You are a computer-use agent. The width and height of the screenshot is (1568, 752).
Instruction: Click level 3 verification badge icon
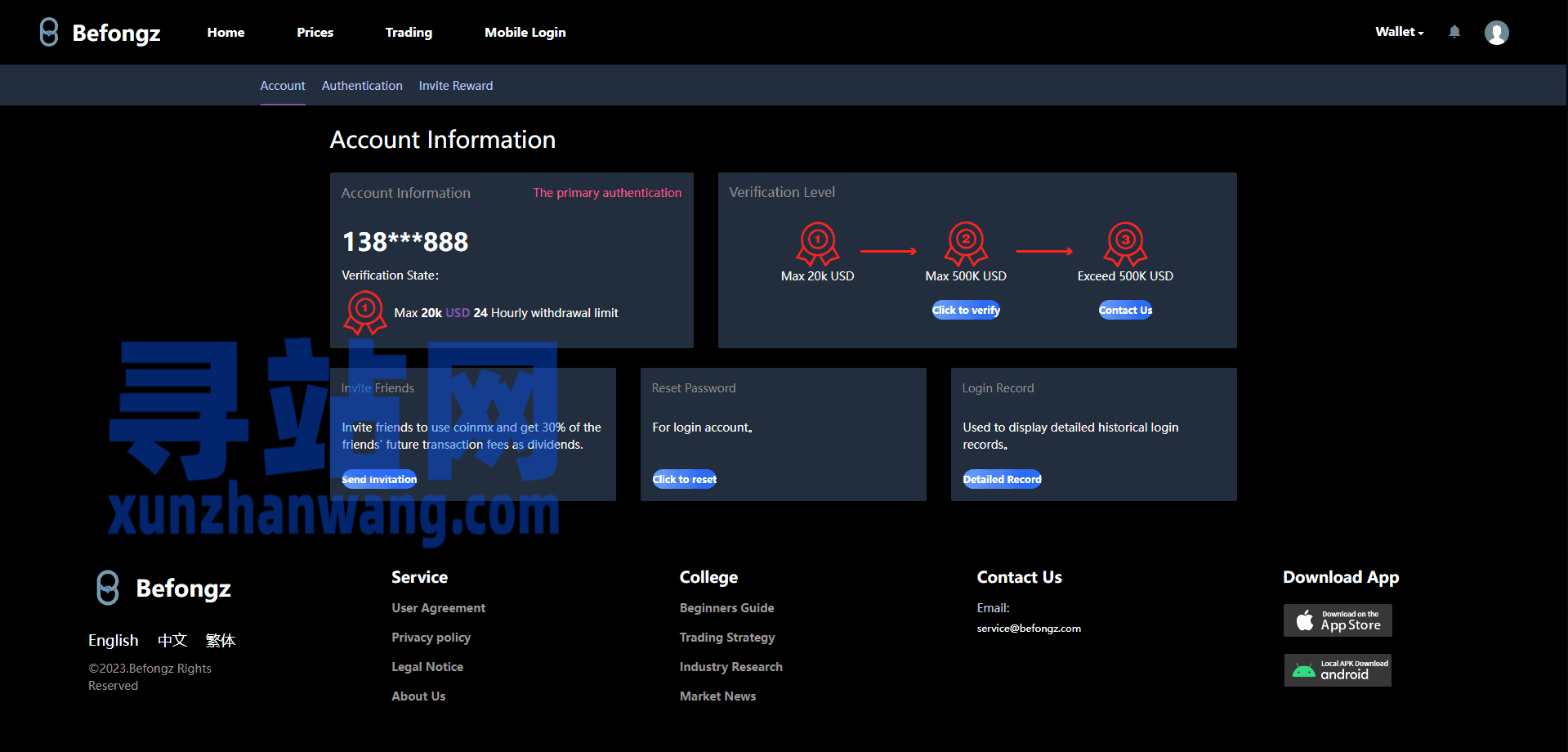coord(1125,244)
